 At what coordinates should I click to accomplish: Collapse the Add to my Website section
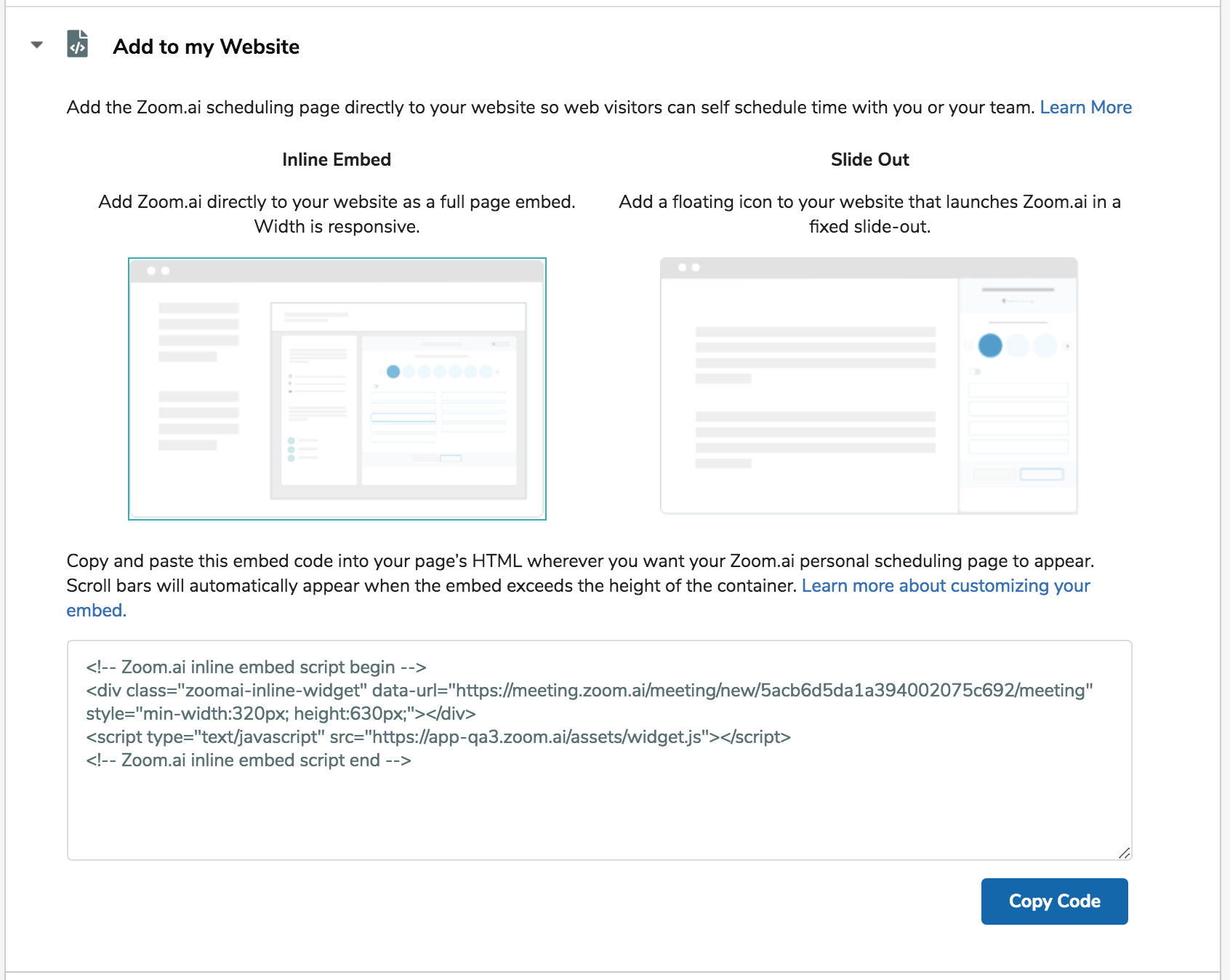click(37, 45)
